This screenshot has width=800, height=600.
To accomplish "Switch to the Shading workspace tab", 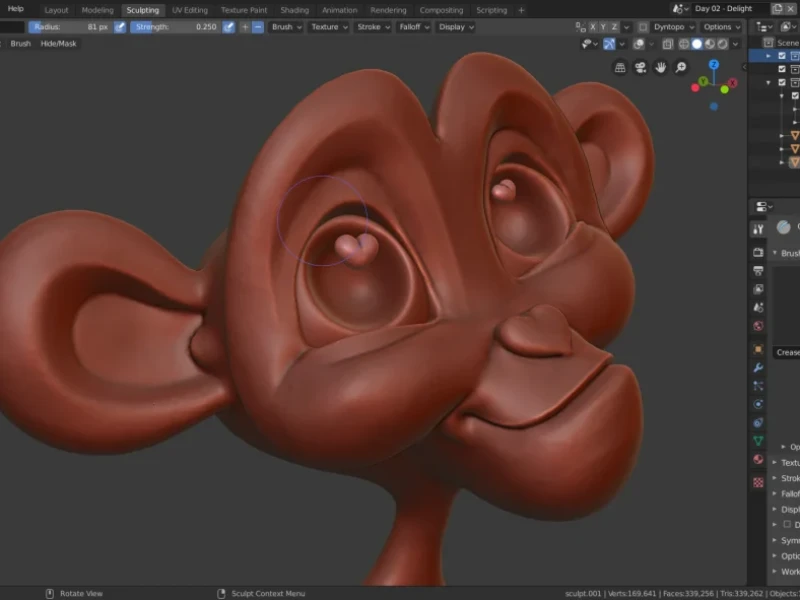I will pos(294,10).
